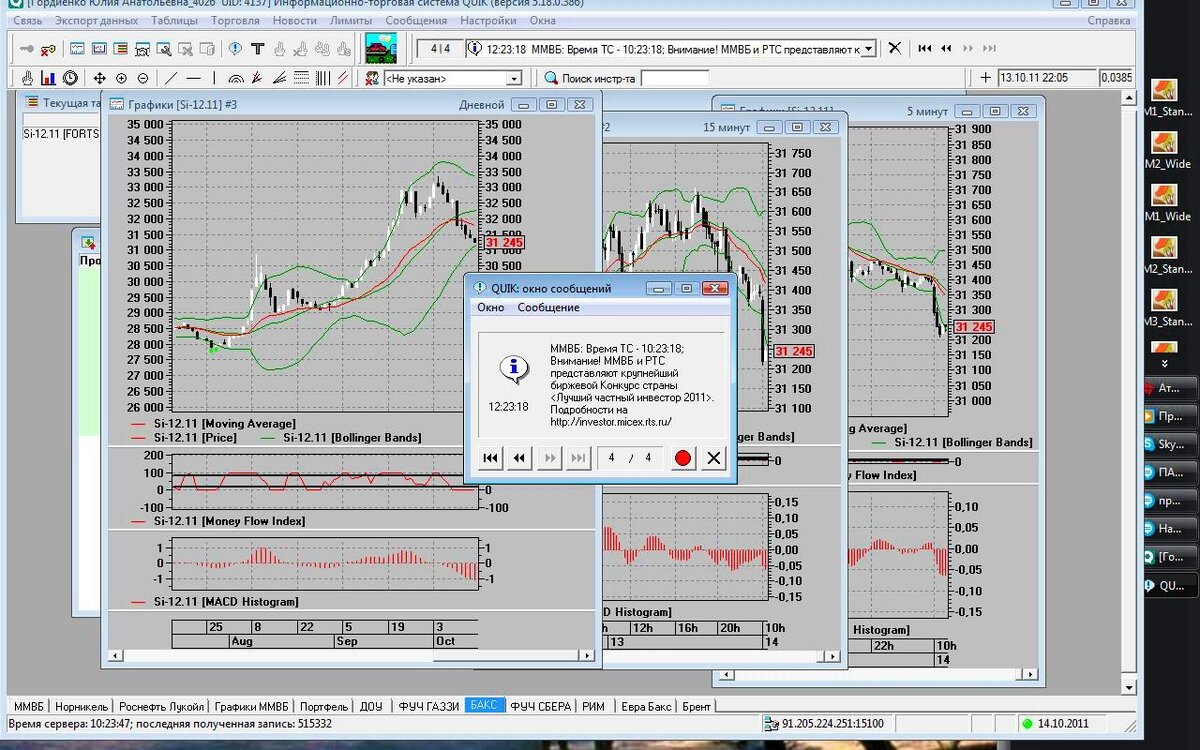1200x750 pixels.
Task: Click the person with red cross icon
Action: (x=372, y=78)
